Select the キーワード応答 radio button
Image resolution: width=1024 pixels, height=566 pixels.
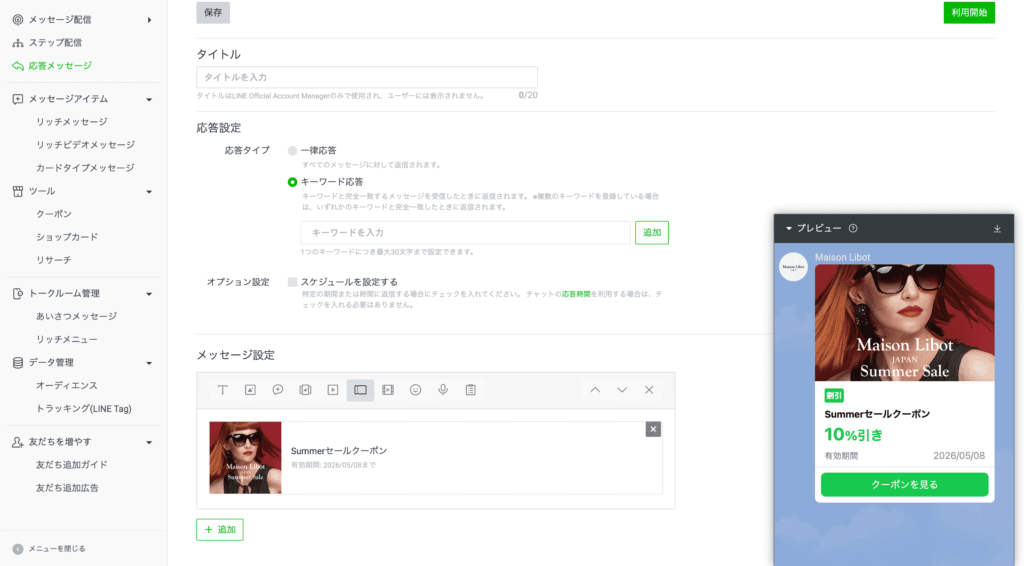click(x=293, y=182)
